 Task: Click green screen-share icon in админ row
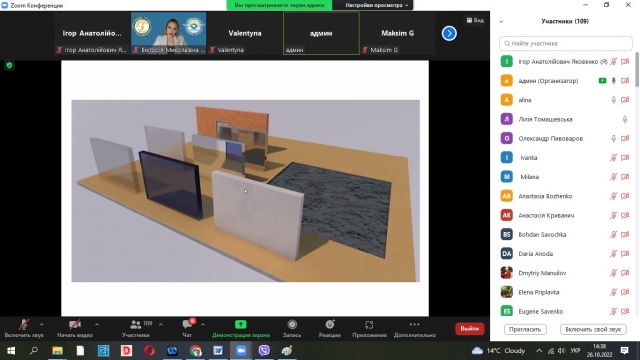click(x=602, y=81)
